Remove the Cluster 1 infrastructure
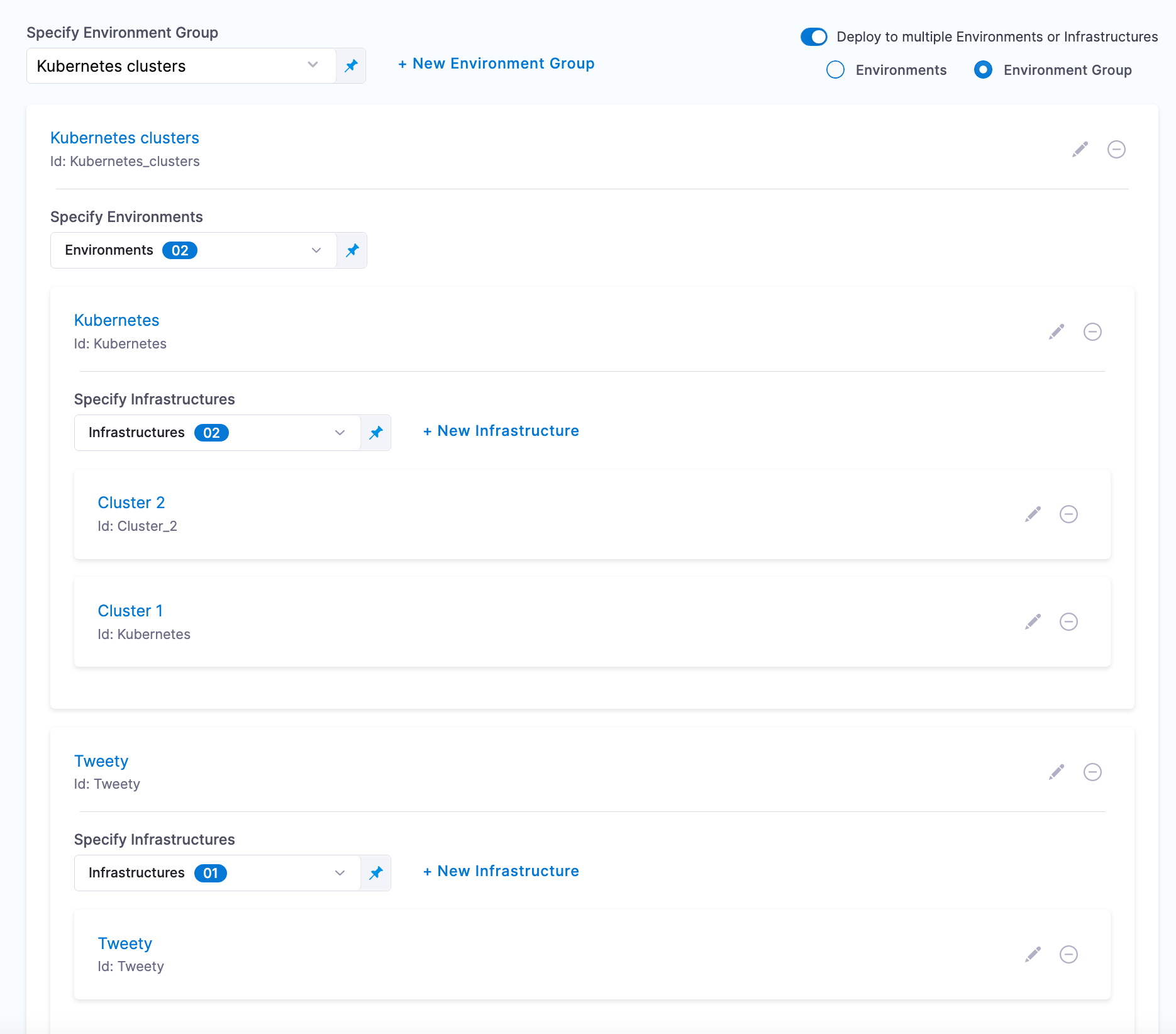This screenshot has height=1034, width=1176. tap(1068, 621)
